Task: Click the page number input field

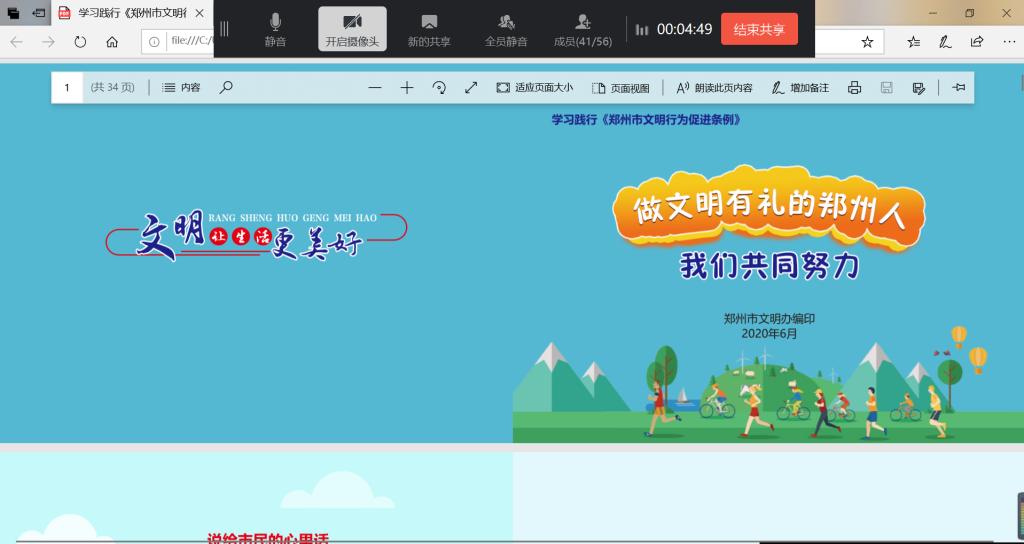Action: click(68, 88)
